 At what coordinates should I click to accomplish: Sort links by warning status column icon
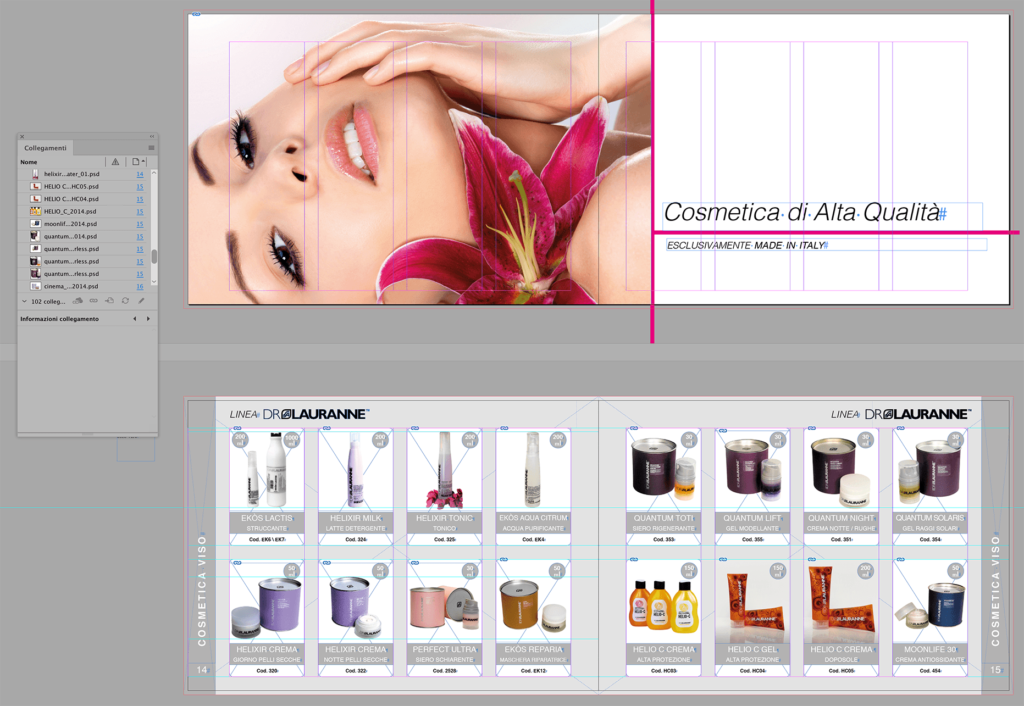115,161
